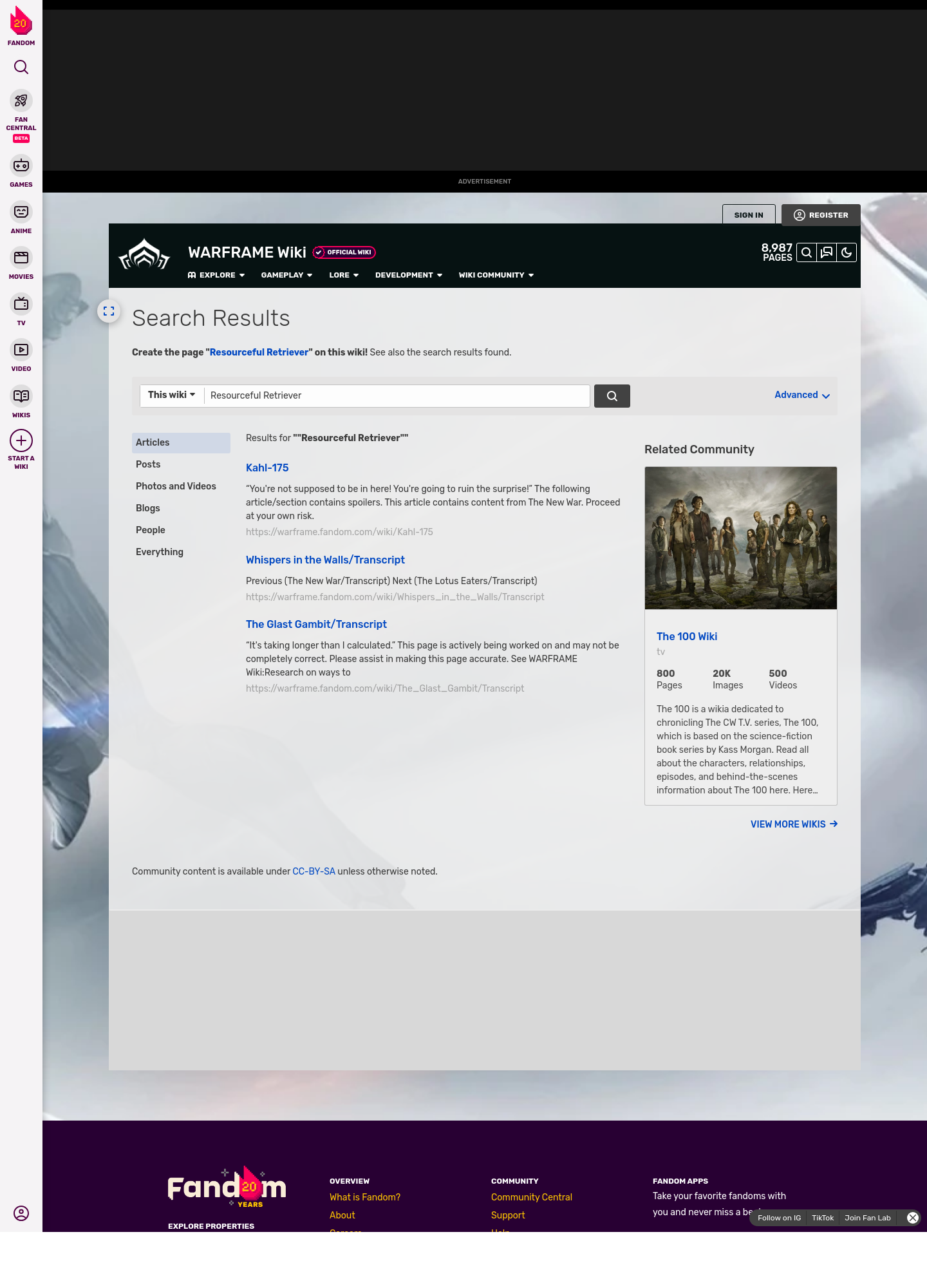
Task: Open The Glast Gambit/Transcript result
Action: pyautogui.click(x=316, y=625)
